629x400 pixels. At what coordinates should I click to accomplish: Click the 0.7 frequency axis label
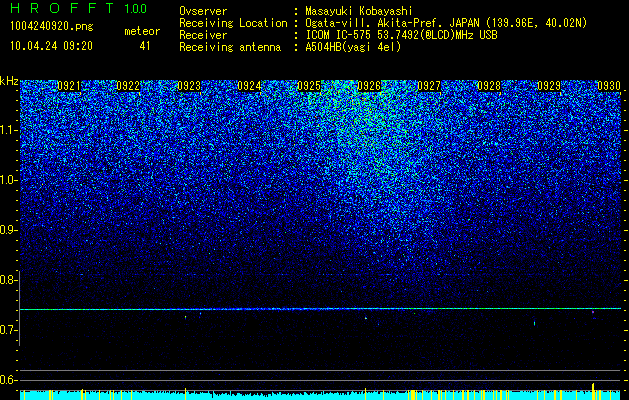[8, 330]
